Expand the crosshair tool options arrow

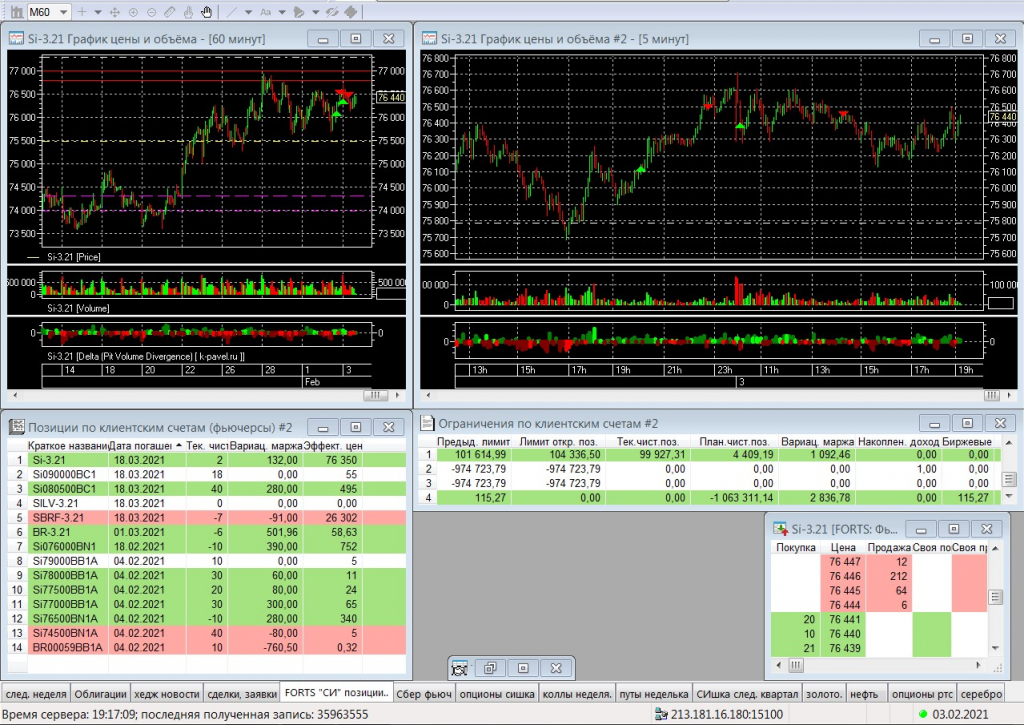(x=98, y=12)
